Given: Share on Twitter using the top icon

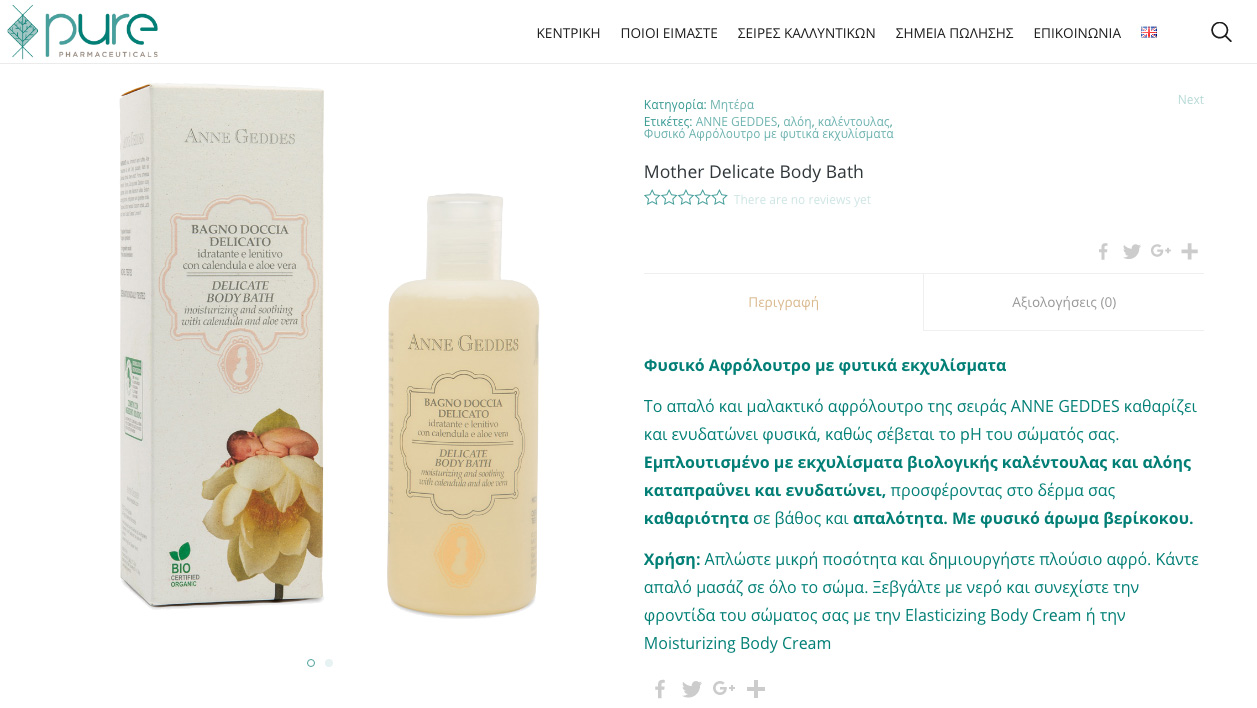Looking at the screenshot, I should click(1131, 251).
